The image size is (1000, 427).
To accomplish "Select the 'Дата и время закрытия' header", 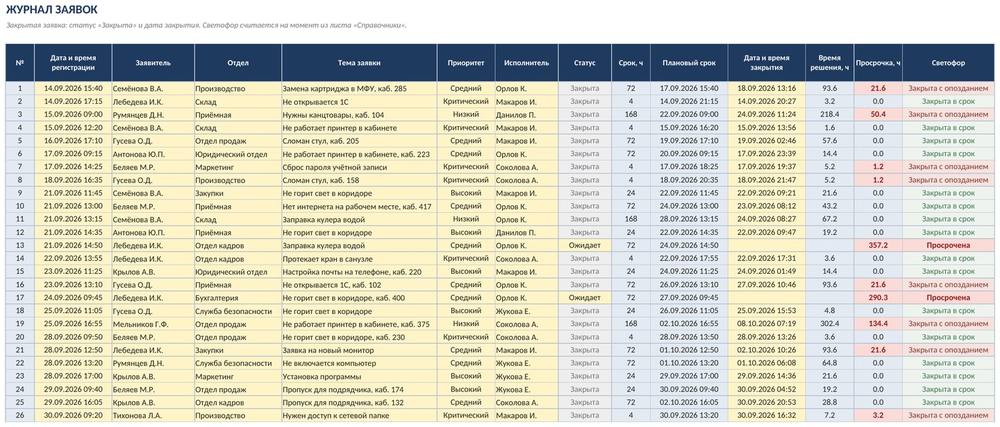I will [766, 63].
